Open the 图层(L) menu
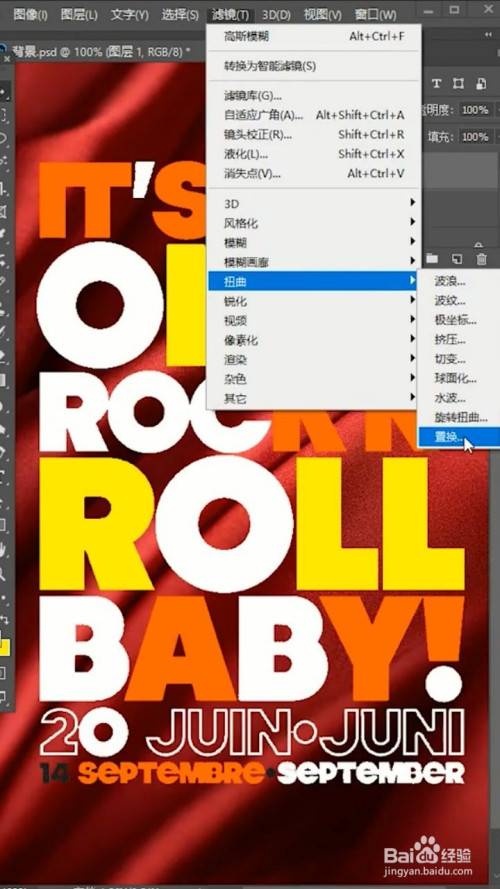The width and height of the screenshot is (500, 889). 79,14
